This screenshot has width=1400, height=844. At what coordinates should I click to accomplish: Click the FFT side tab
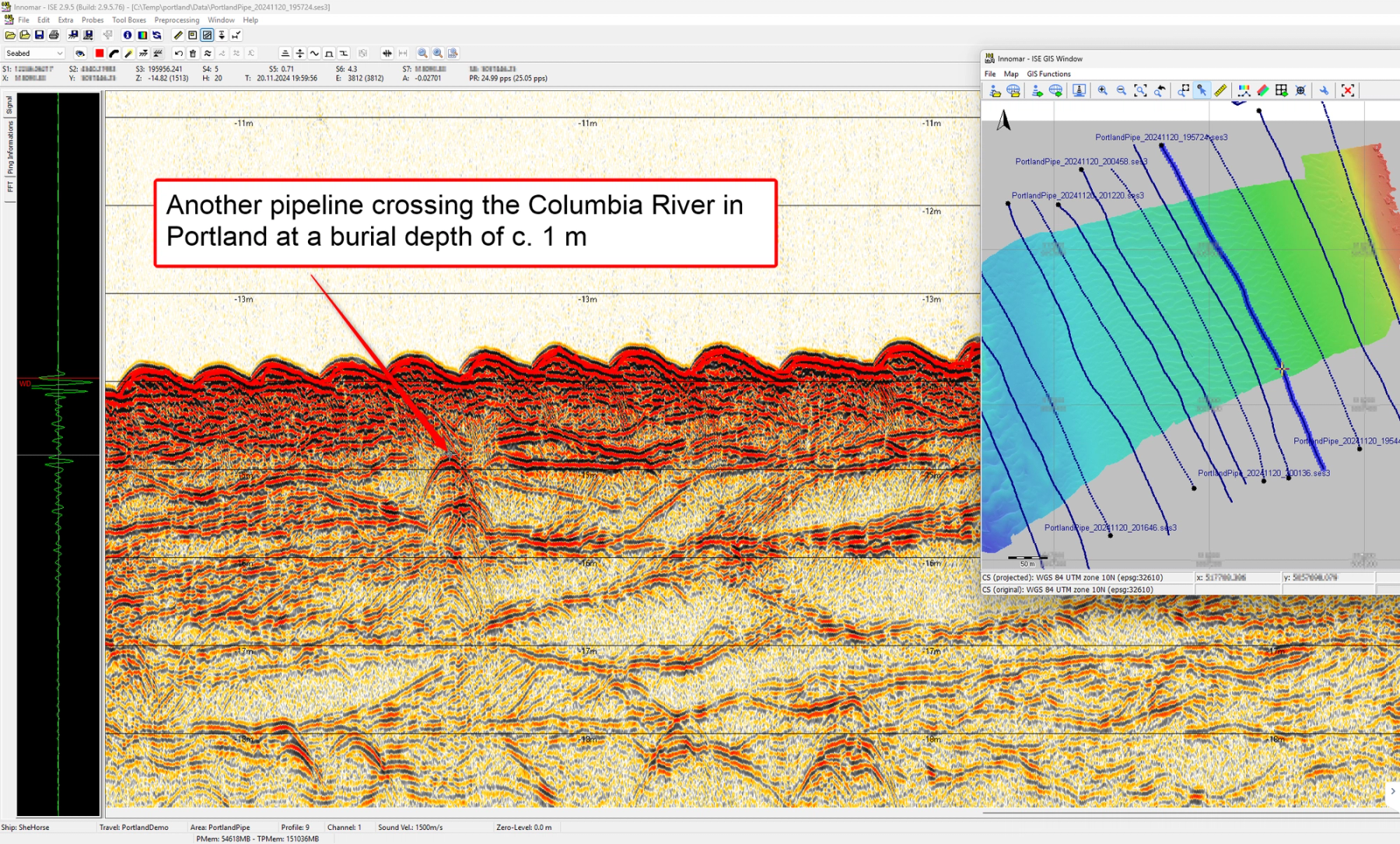pos(9,187)
